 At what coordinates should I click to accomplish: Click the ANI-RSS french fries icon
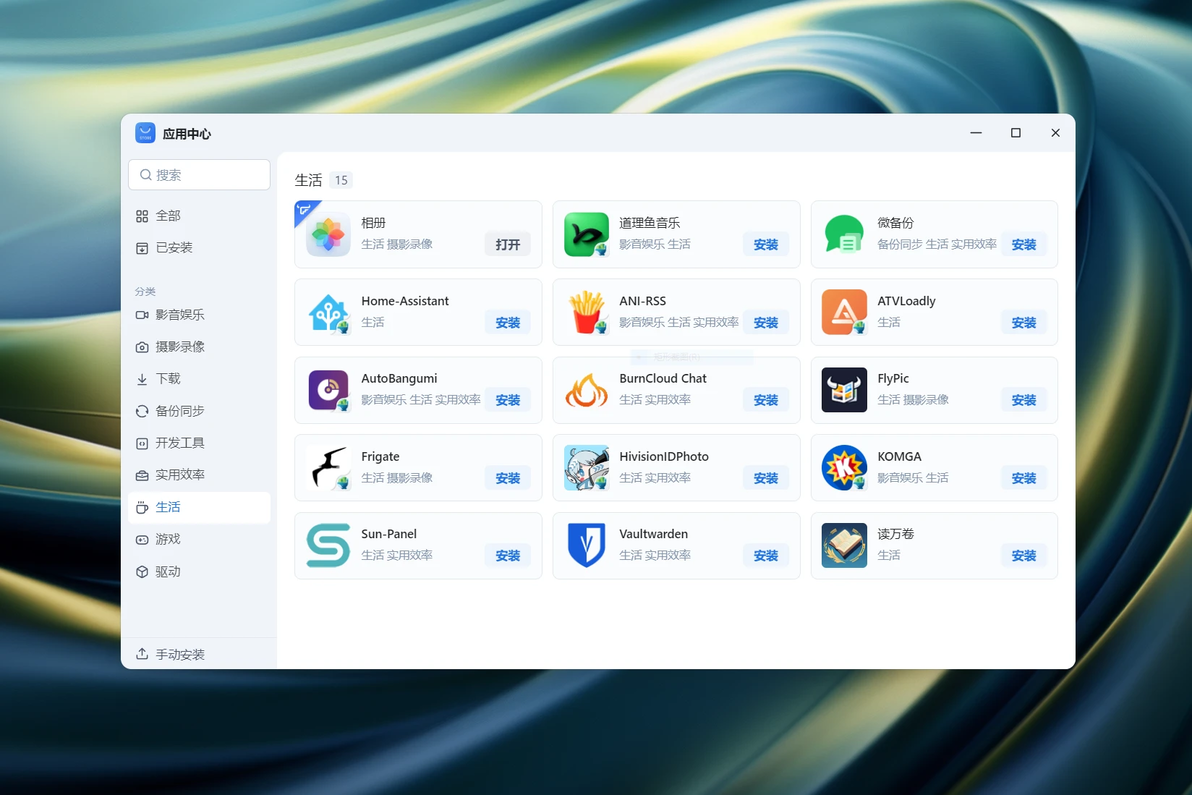point(586,312)
